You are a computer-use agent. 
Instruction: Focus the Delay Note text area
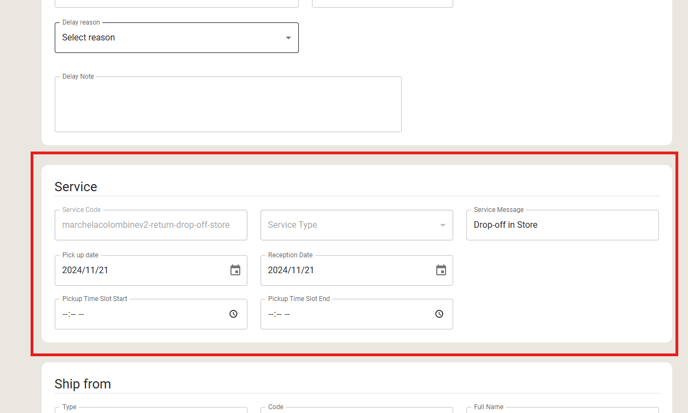coord(228,104)
